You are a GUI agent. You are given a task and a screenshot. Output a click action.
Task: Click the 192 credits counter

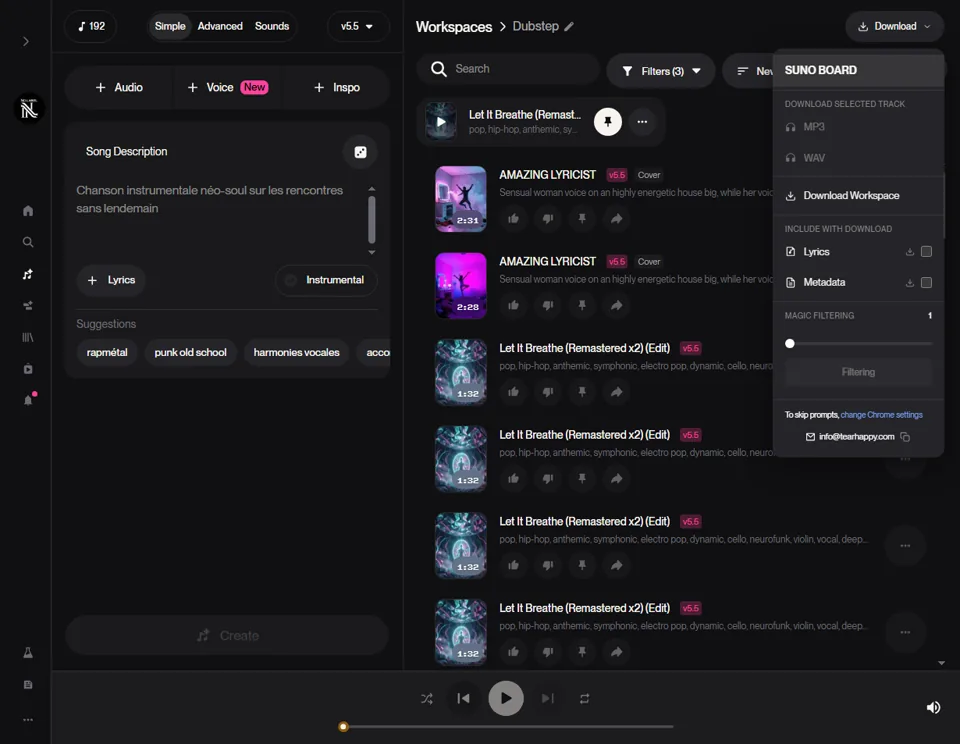(91, 26)
